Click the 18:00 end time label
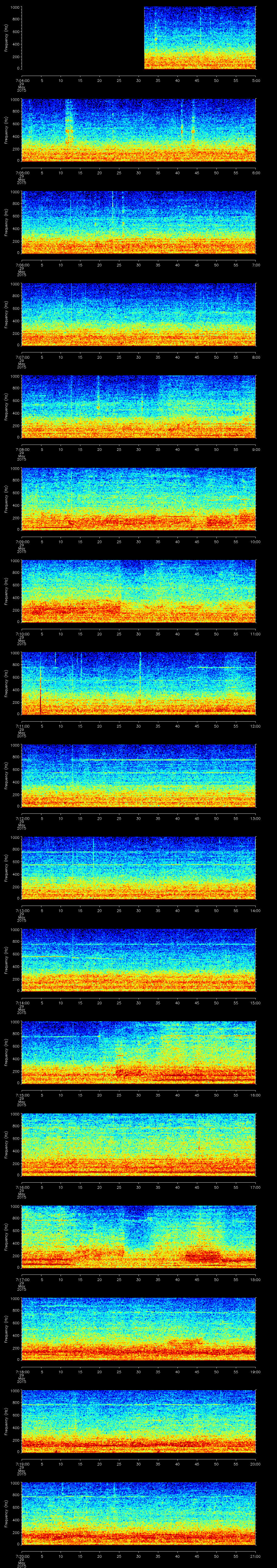The height and width of the screenshot is (1568, 277). click(x=255, y=1279)
